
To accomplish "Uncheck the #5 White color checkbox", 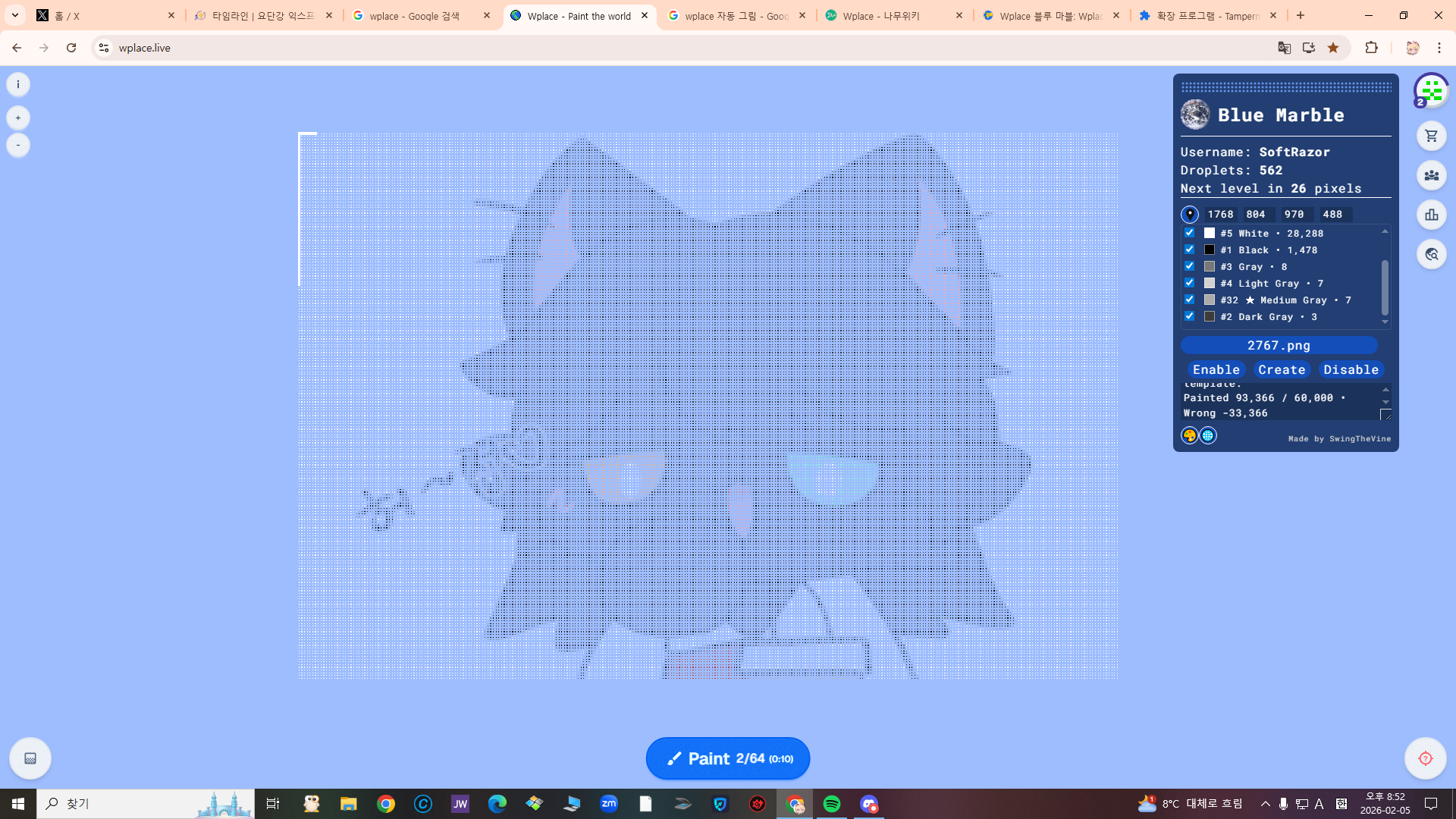I will pyautogui.click(x=1189, y=233).
